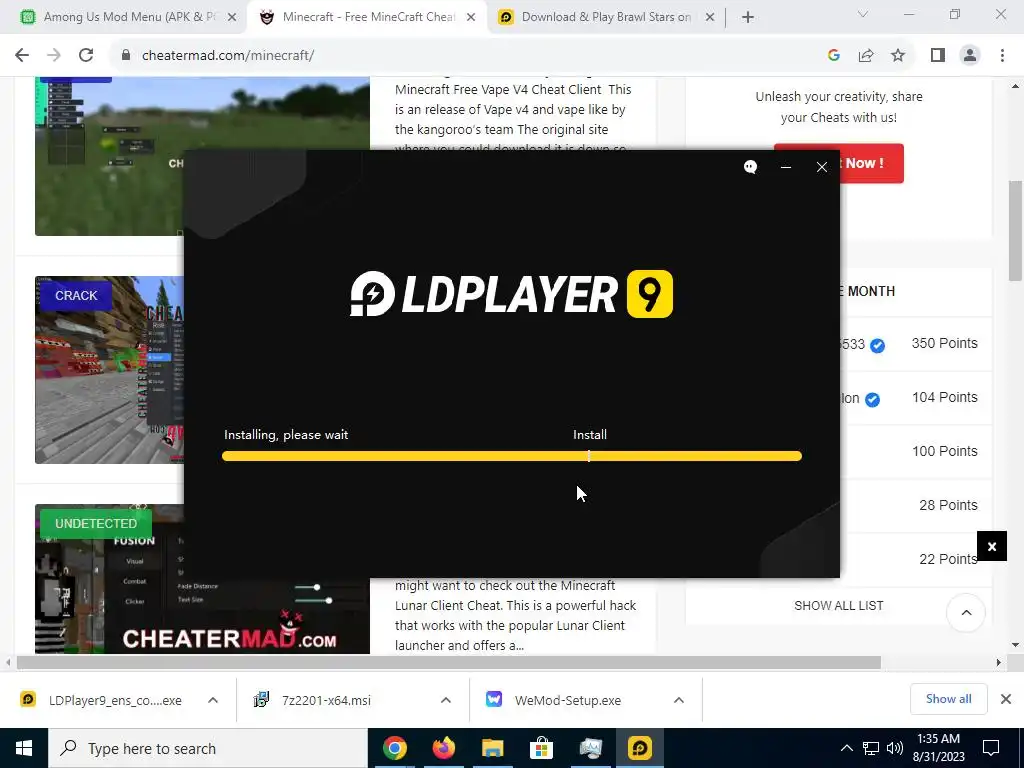
Task: Click the horizontal page scrollbar
Action: tap(449, 662)
